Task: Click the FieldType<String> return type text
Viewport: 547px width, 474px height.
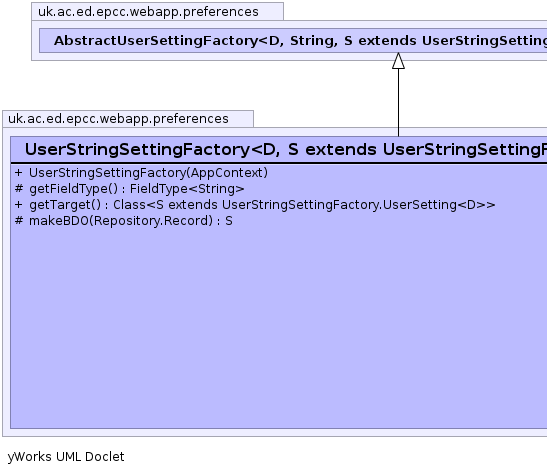Action: [x=187, y=189]
